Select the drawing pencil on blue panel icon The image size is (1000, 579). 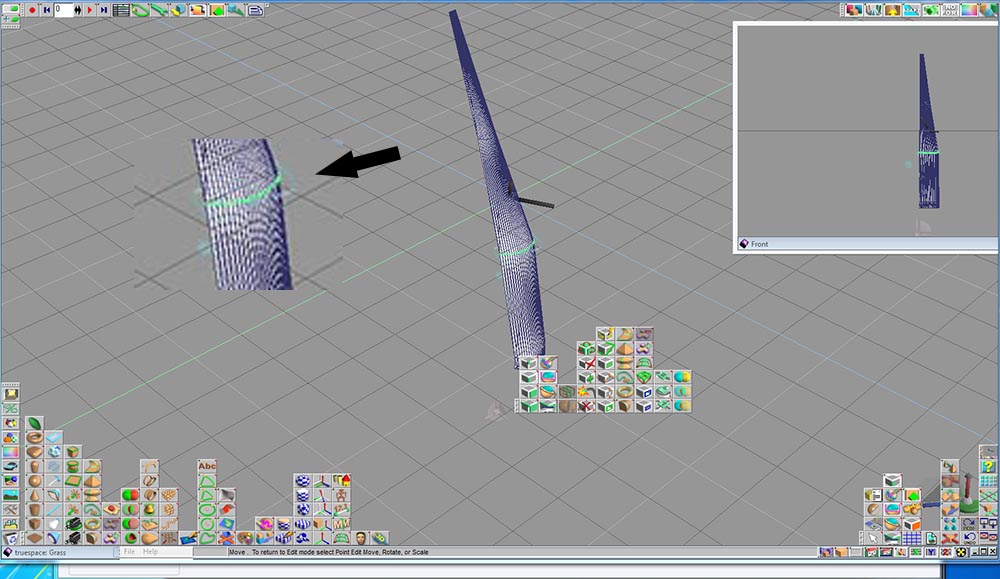188,539
